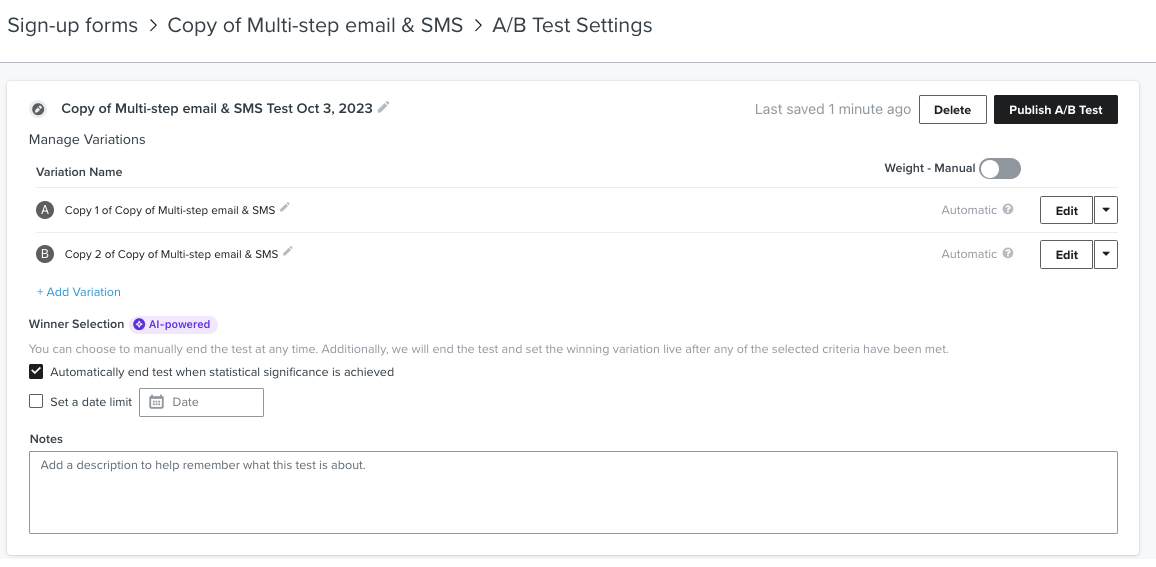The height and width of the screenshot is (567, 1156).
Task: Enable the Set a date limit checkbox
Action: (x=37, y=402)
